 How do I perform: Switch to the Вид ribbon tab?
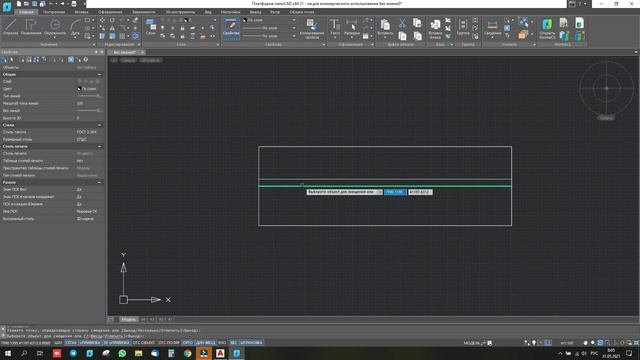tap(208, 12)
